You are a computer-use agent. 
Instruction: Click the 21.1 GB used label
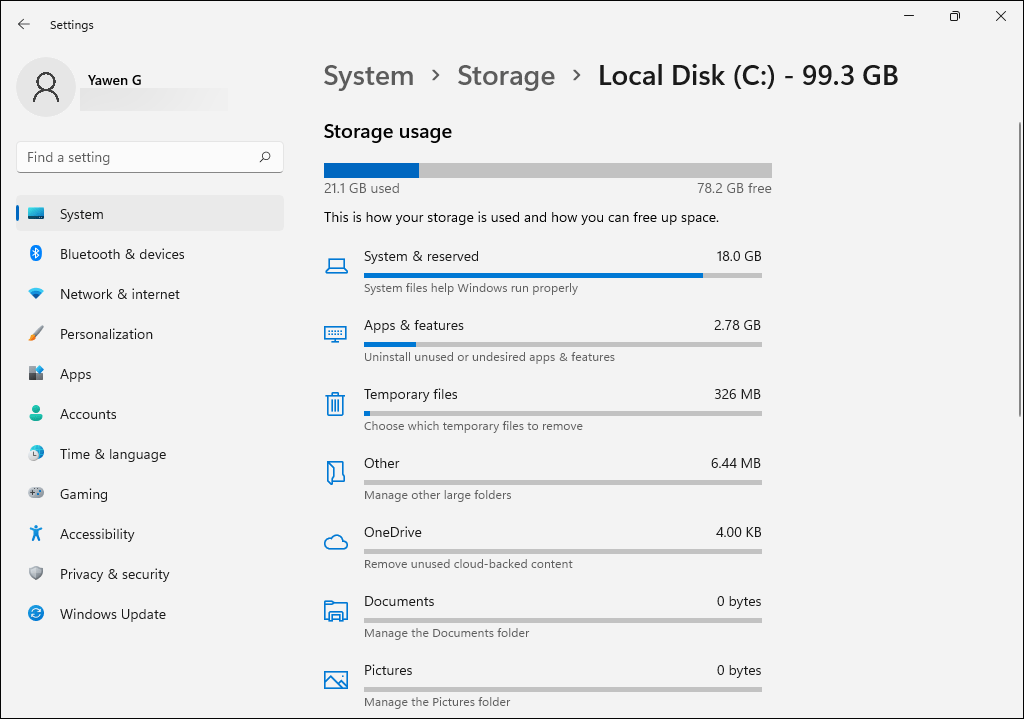[x=361, y=188]
